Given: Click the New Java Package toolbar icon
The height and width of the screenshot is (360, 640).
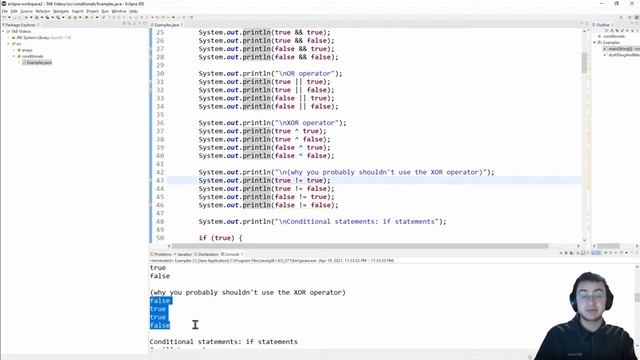Looking at the screenshot, I should pyautogui.click(x=70, y=18).
